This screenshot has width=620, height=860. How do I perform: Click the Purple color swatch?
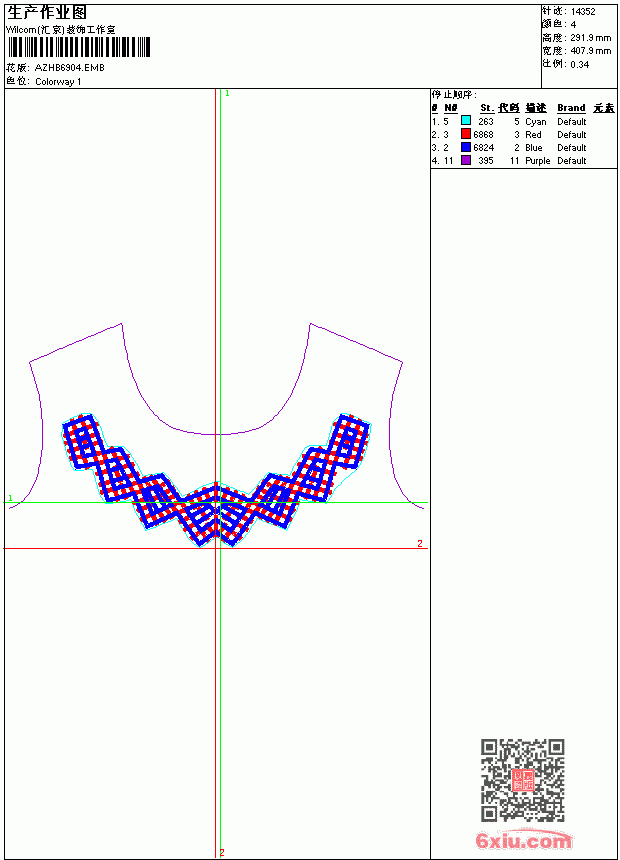click(x=466, y=160)
